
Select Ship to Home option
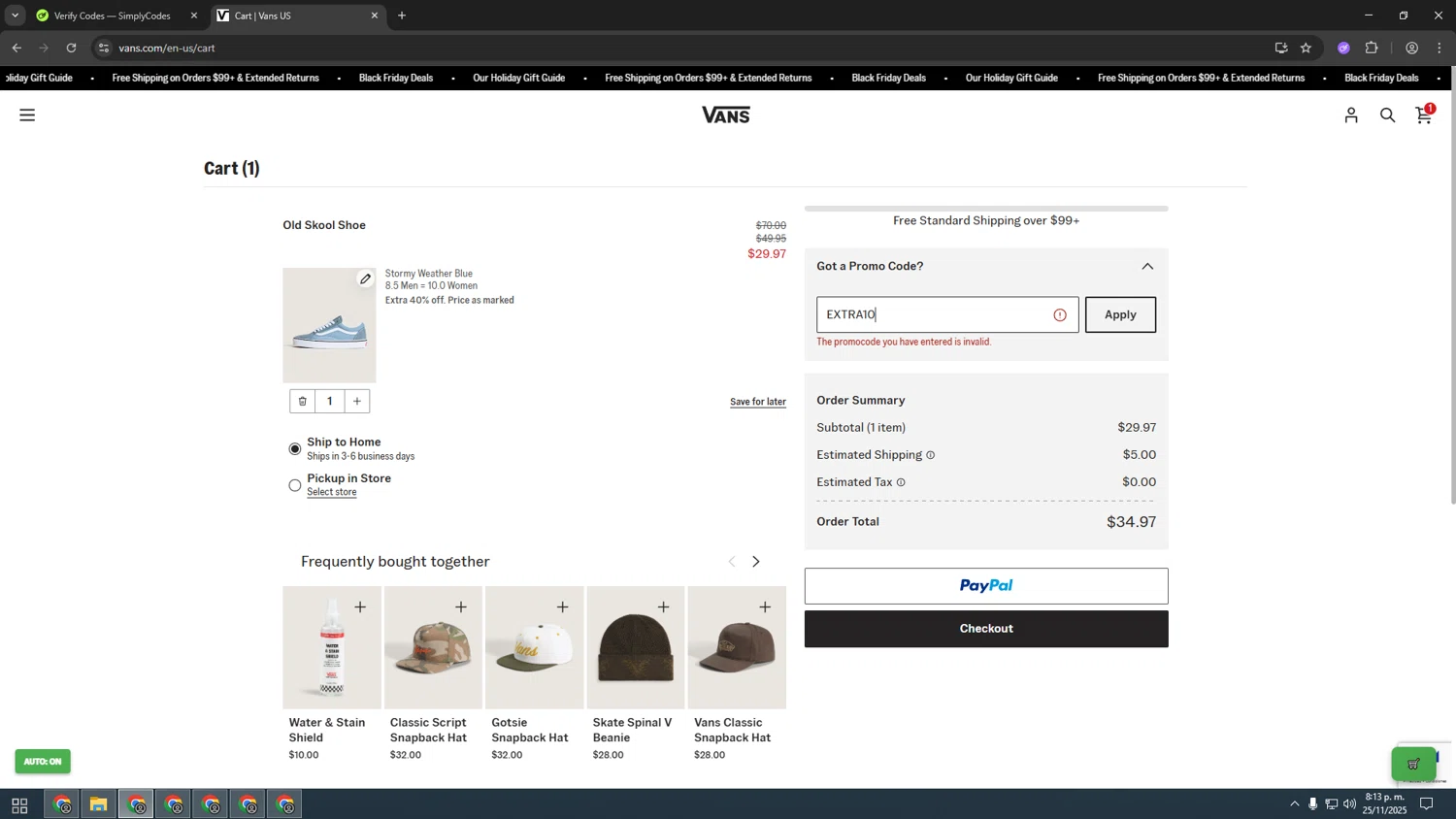pos(295,448)
